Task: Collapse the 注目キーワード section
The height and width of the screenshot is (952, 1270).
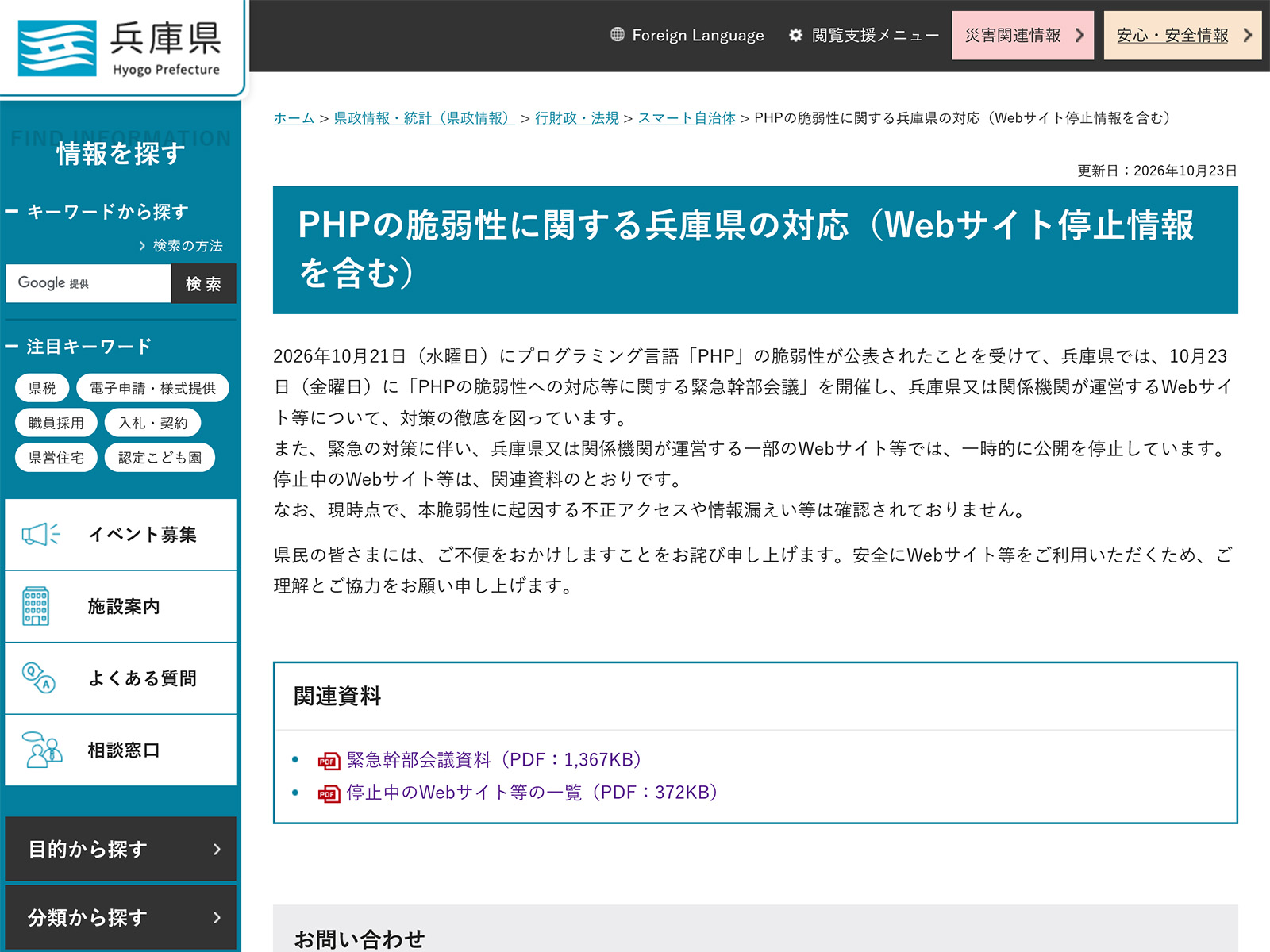Action: coord(78,347)
